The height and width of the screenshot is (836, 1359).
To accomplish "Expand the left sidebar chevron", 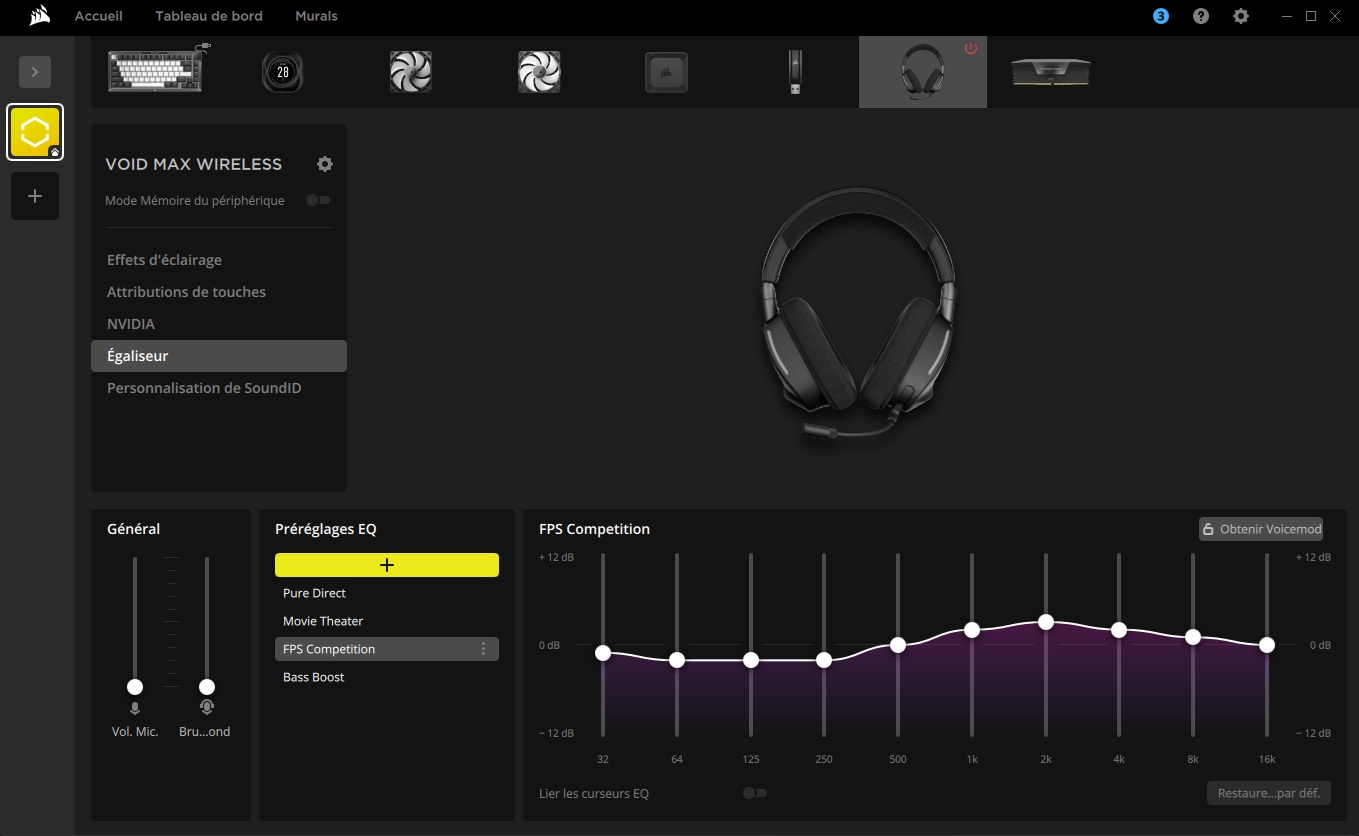I will pos(35,72).
